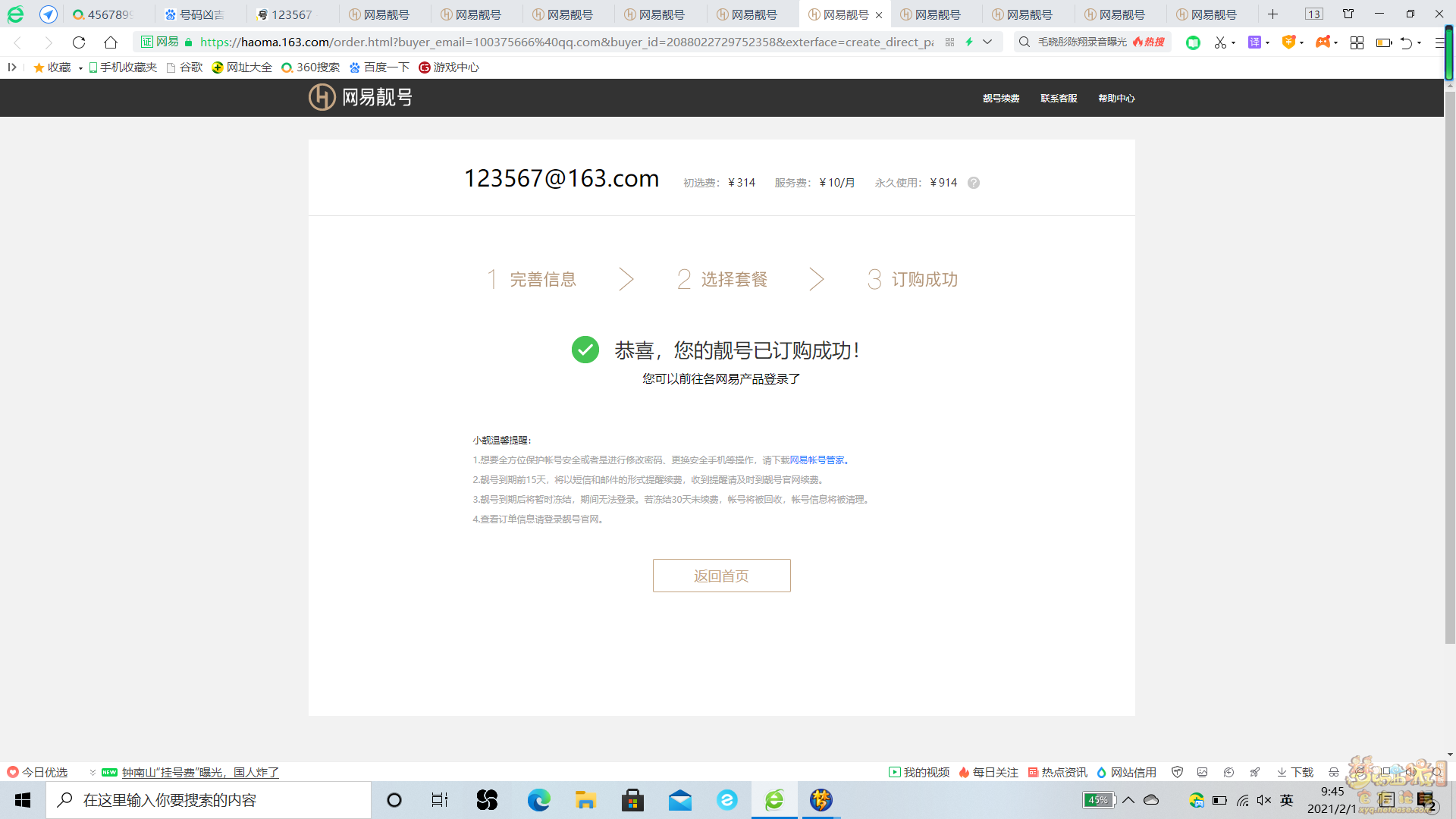Open a new browser tab
The height and width of the screenshot is (819, 1456).
(1272, 14)
